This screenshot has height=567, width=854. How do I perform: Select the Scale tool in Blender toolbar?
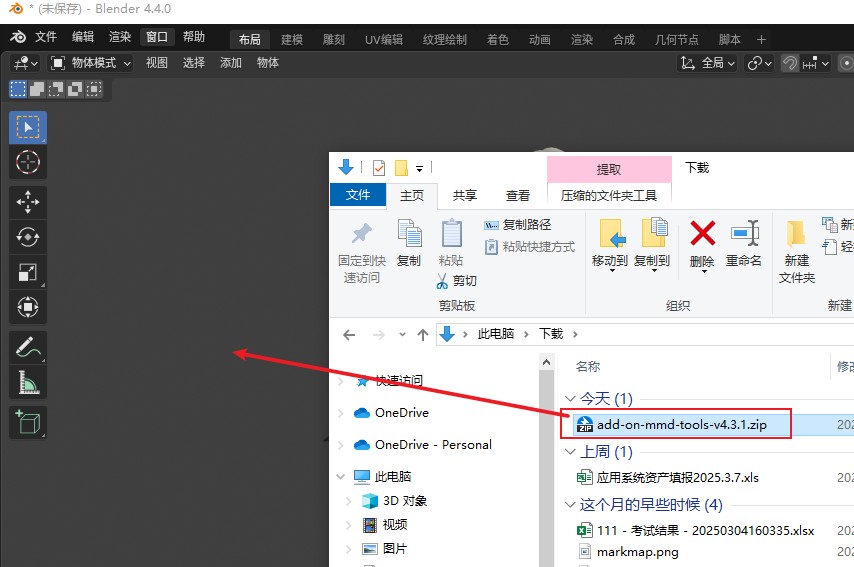pyautogui.click(x=28, y=272)
